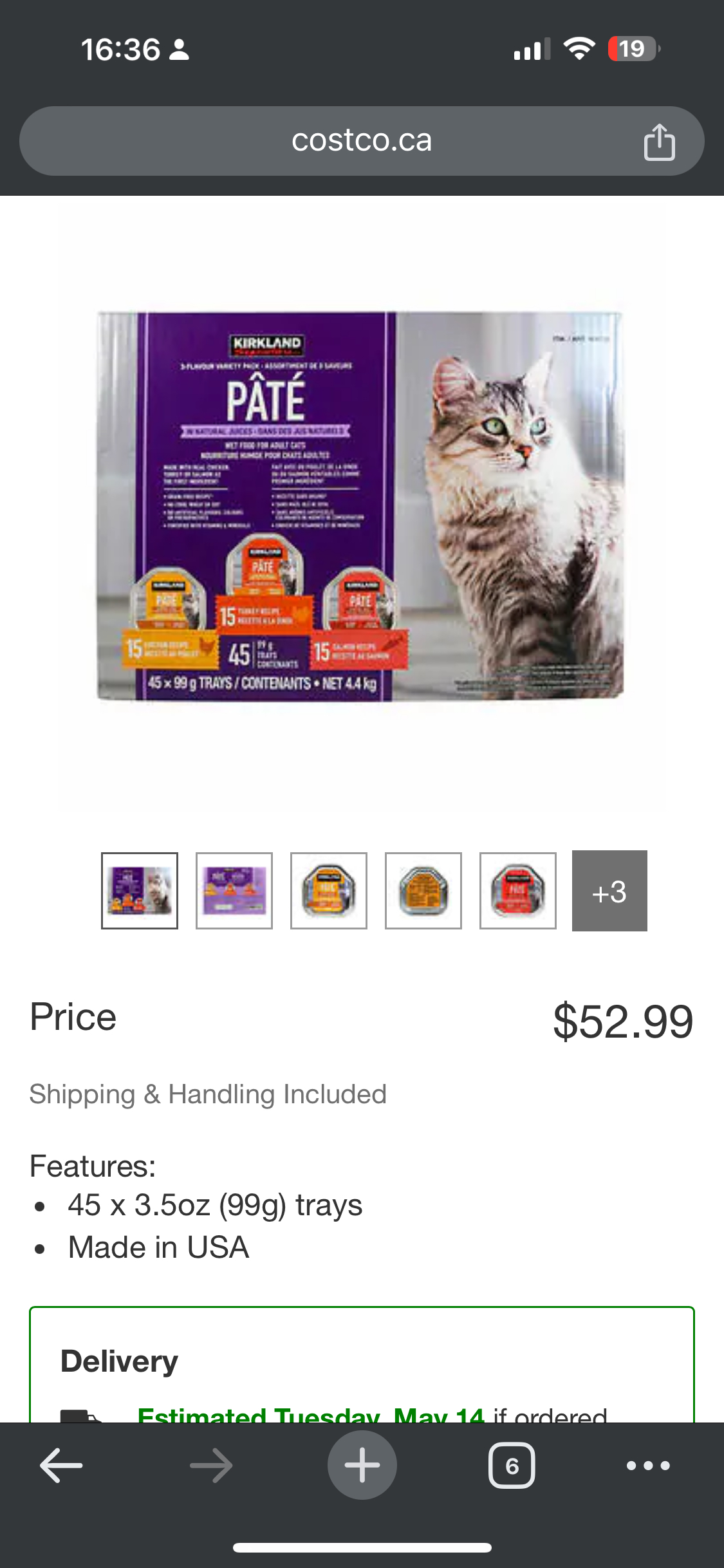Tap the Estimated Tuesday, May 14 delivery text
Screen dimensions: 724x1568
[311, 1414]
